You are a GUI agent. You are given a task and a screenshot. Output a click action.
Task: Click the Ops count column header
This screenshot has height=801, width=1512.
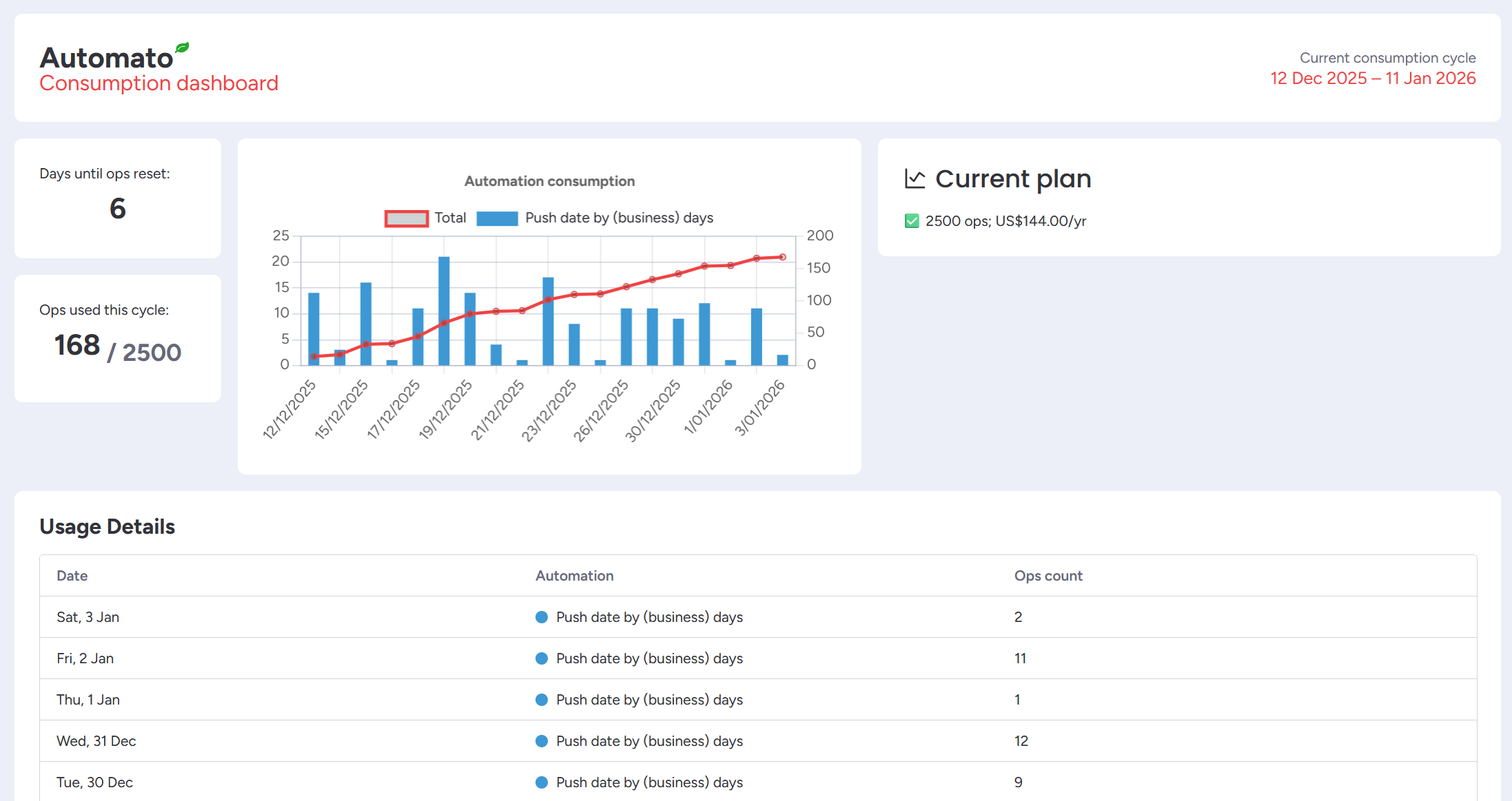pyautogui.click(x=1048, y=576)
